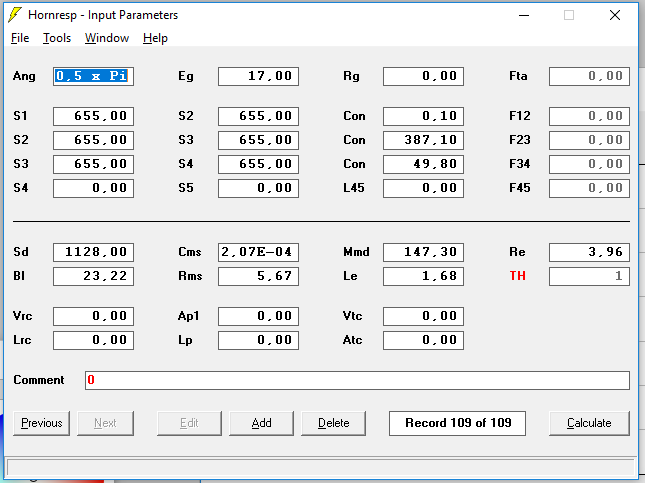Viewport: 645px width, 483px height.
Task: Click the F23 input field
Action: coord(589,140)
